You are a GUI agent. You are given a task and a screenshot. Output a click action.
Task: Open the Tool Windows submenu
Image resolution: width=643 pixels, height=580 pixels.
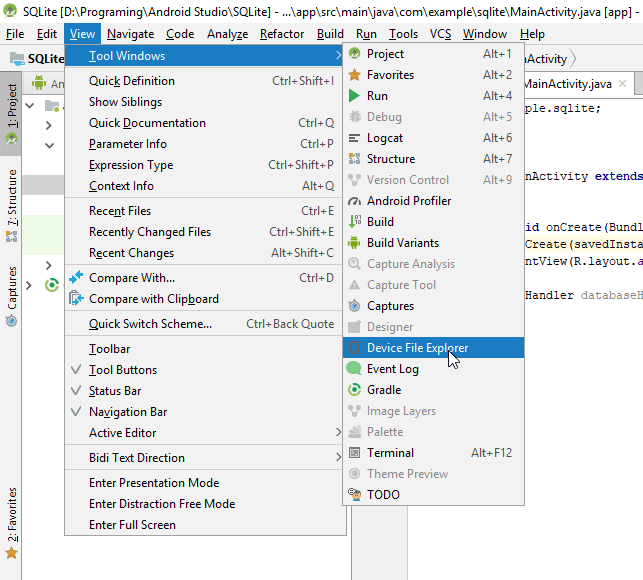pos(204,55)
